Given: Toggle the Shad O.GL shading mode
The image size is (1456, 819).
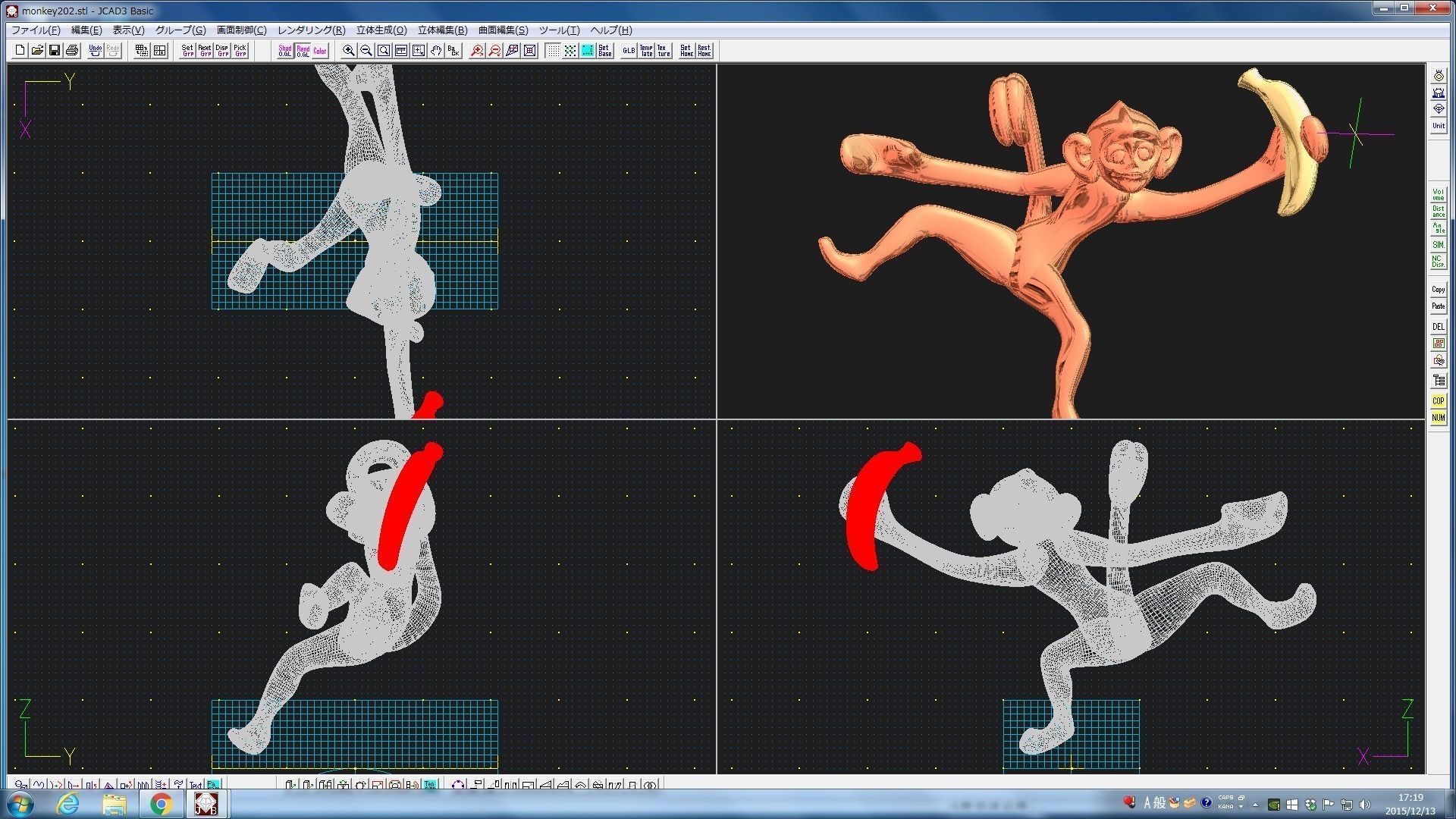Looking at the screenshot, I should (x=284, y=51).
